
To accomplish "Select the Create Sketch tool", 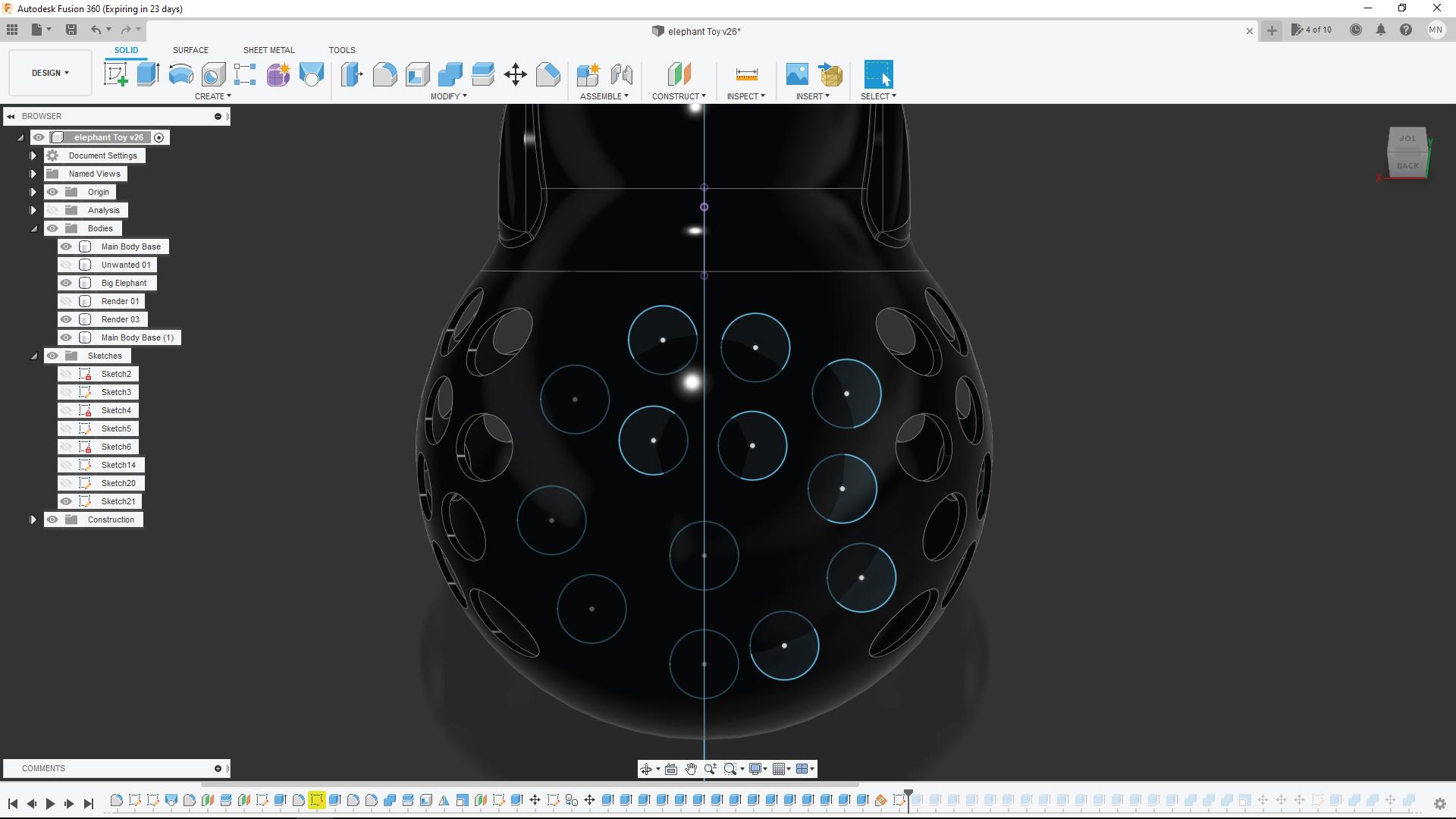I will pos(116,74).
